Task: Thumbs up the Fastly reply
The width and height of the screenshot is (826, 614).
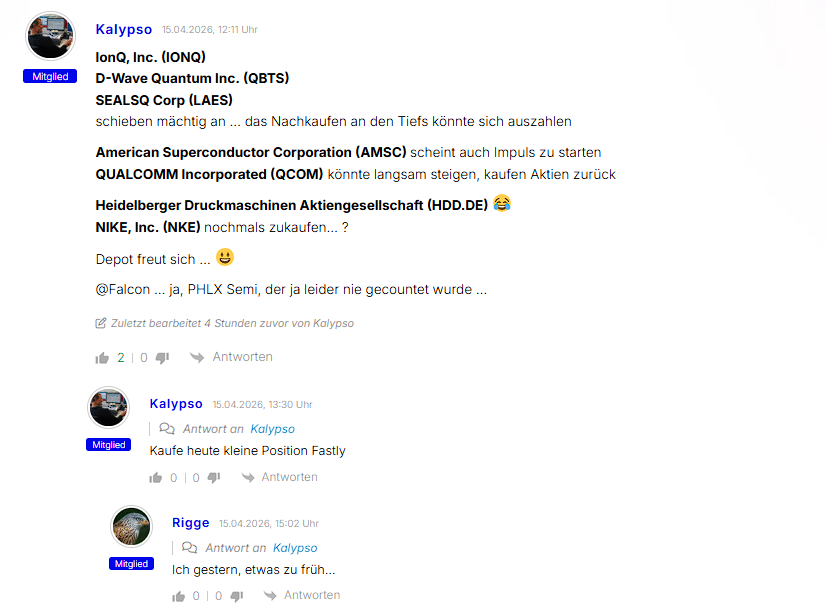Action: pyautogui.click(x=155, y=478)
